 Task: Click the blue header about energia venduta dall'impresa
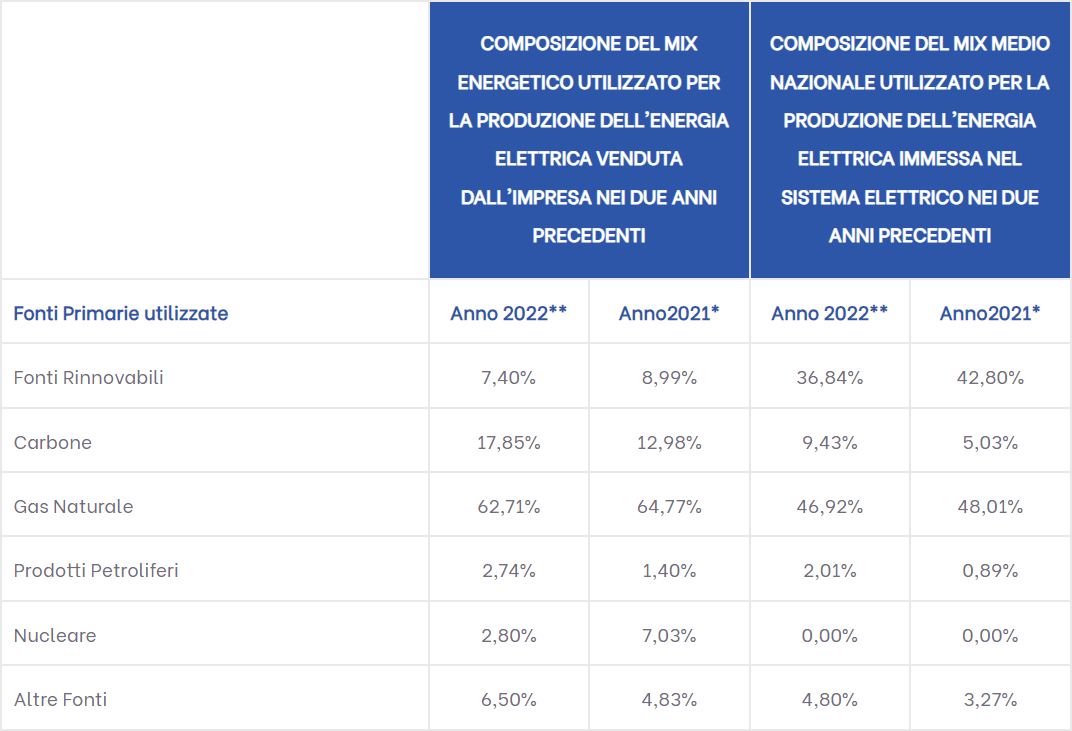pyautogui.click(x=589, y=139)
